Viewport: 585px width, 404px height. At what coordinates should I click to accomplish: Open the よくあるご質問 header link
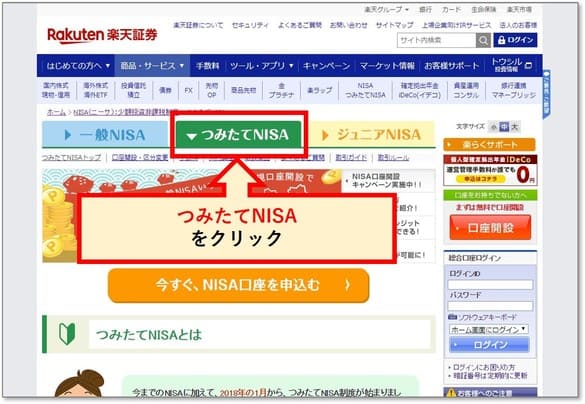(x=300, y=25)
